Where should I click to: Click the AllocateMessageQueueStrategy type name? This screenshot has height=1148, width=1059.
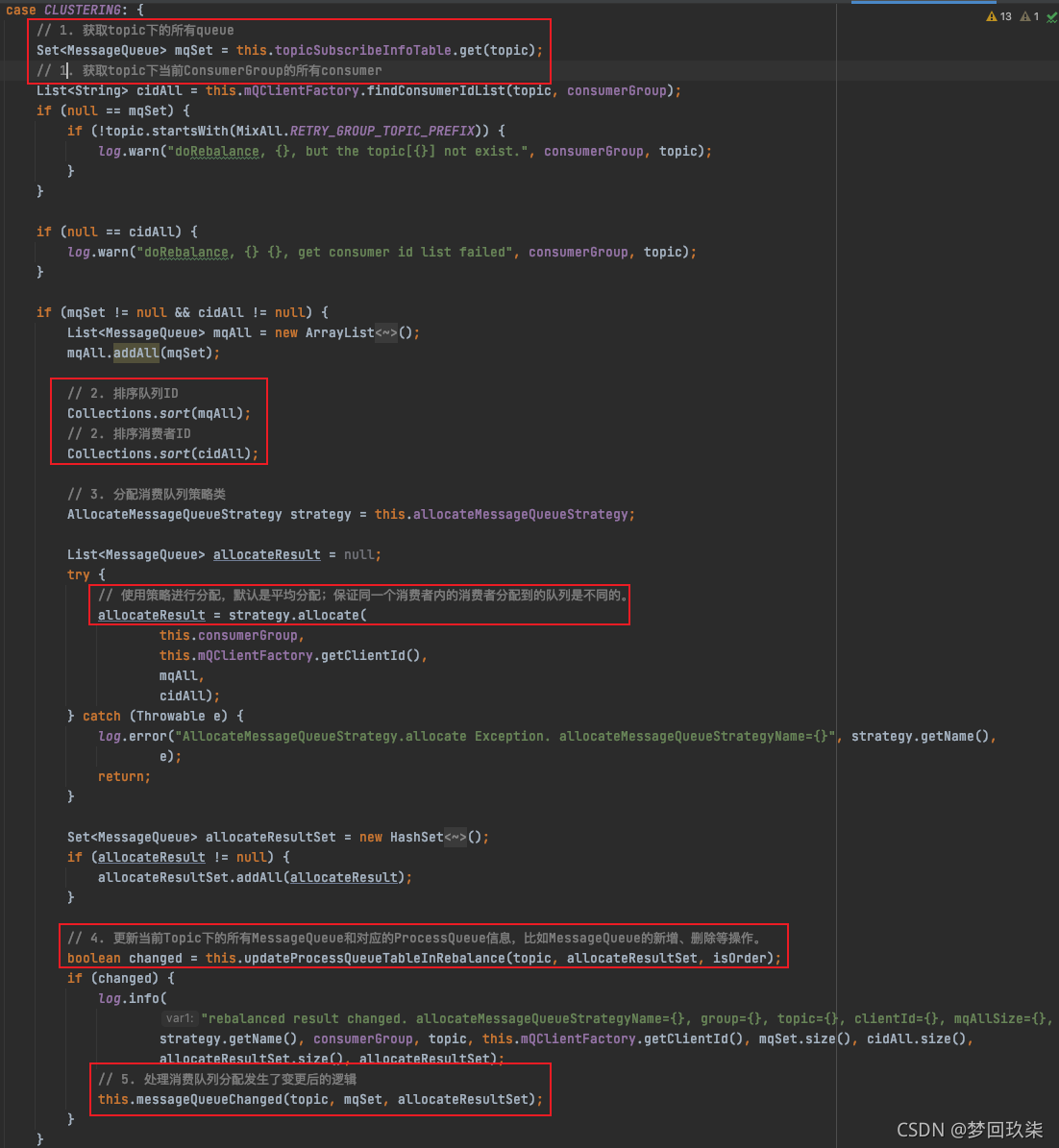tap(174, 515)
